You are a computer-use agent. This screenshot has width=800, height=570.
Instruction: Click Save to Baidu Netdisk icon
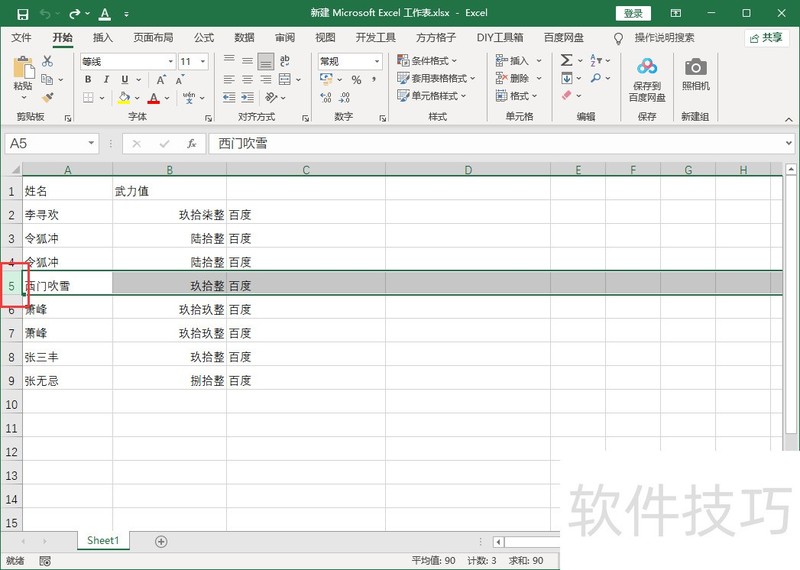(647, 68)
